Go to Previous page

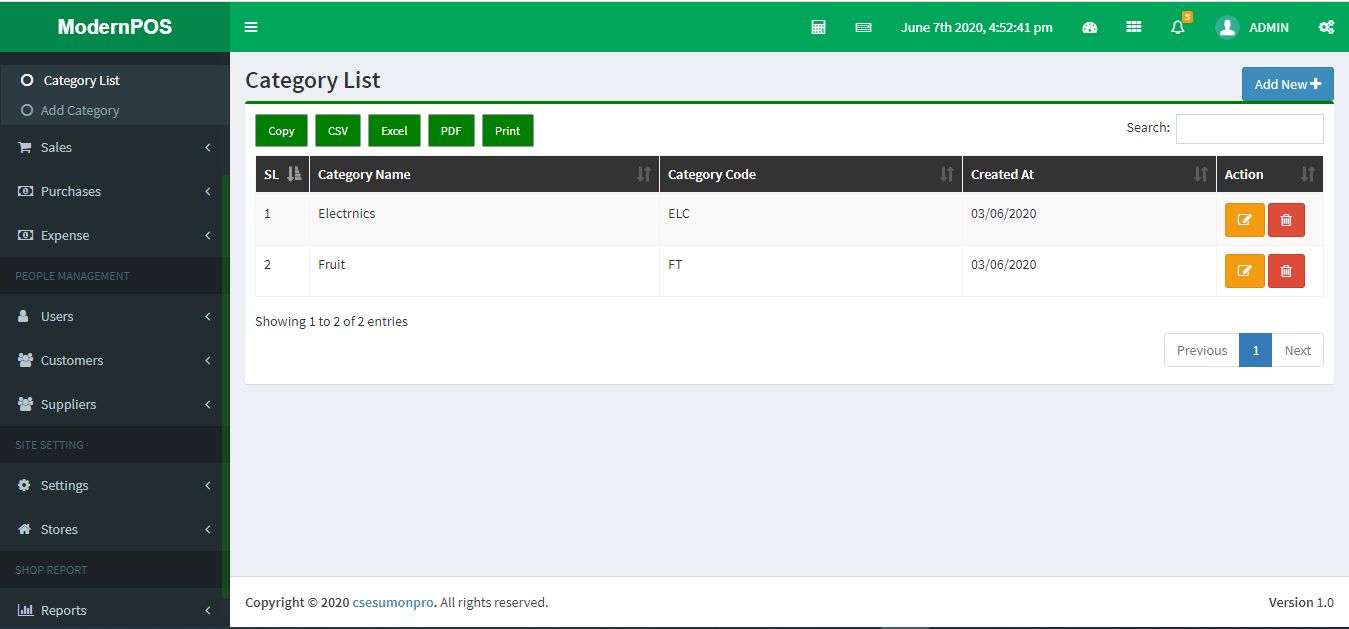pyautogui.click(x=1202, y=350)
